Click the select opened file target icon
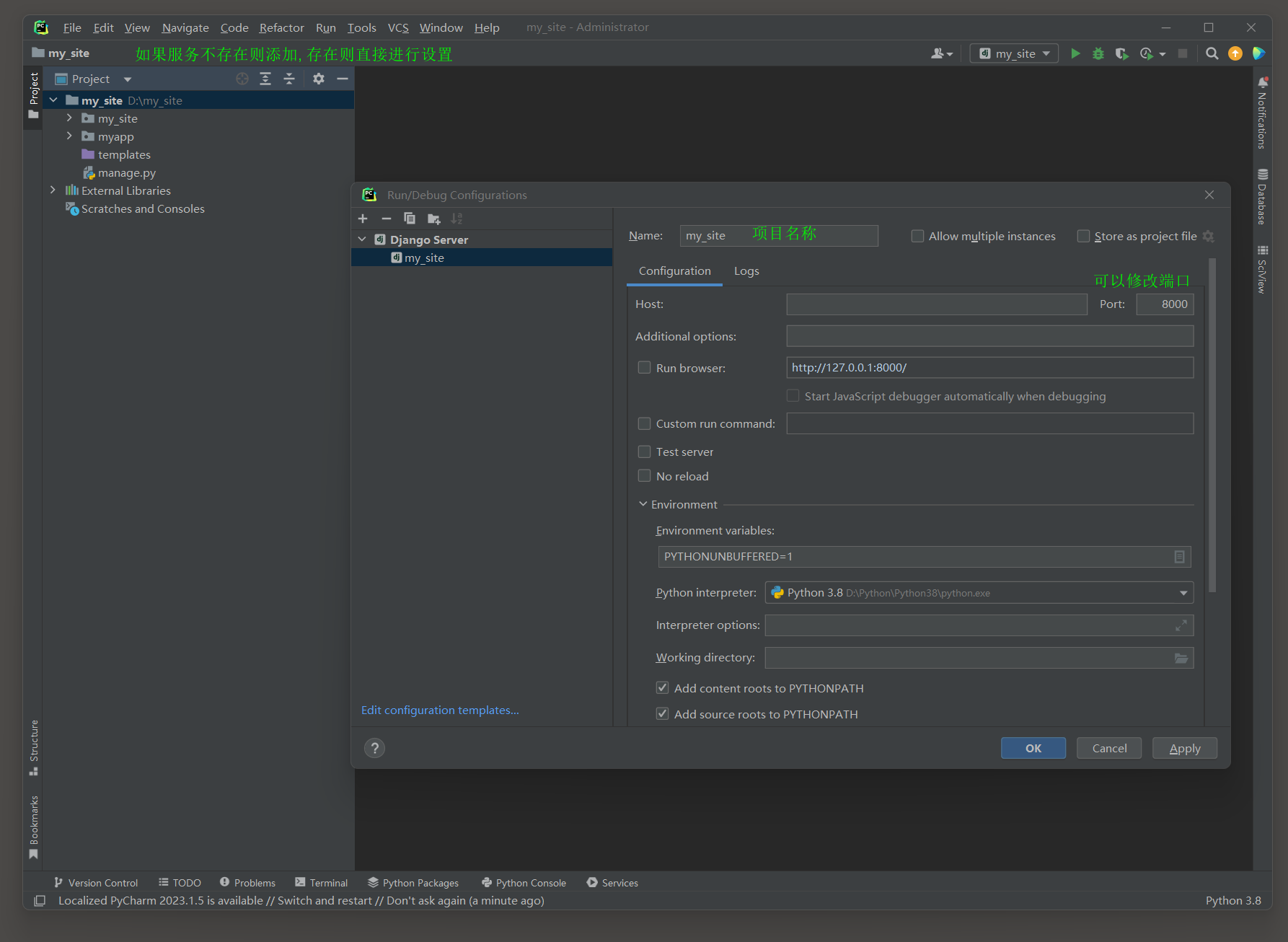 click(242, 79)
